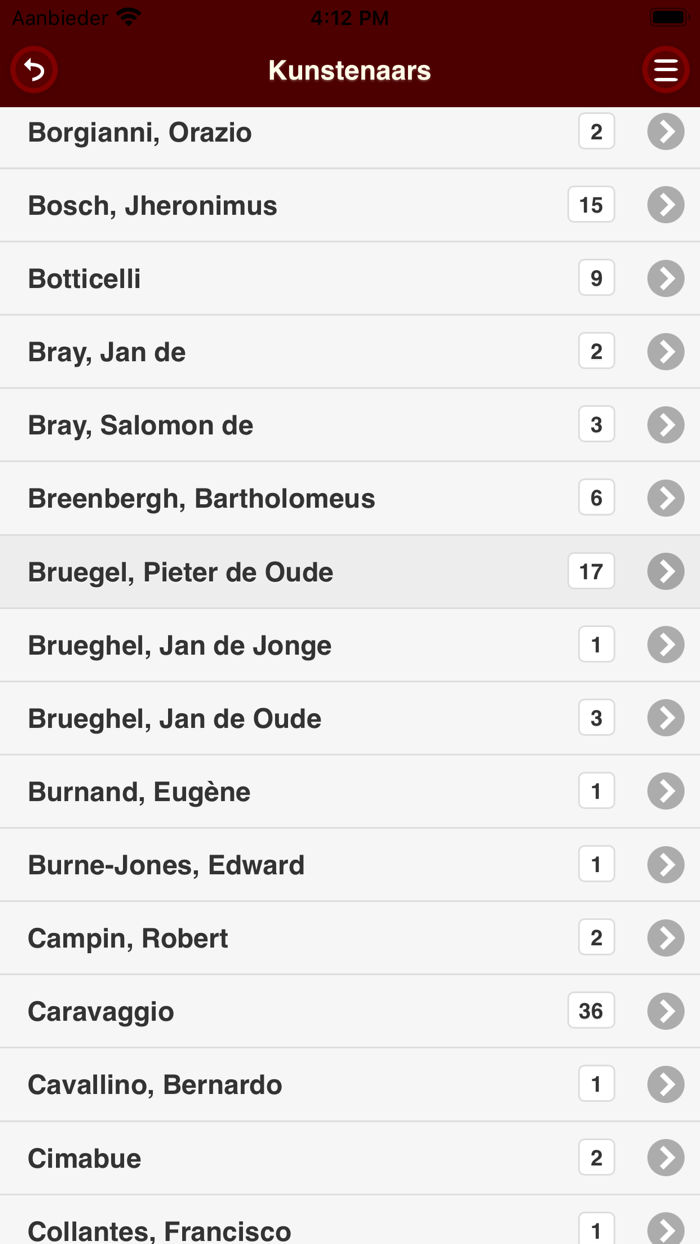Open Brueghel, Jan de Jonge artist name
Viewport: 700px width, 1244px height.
[x=179, y=645]
